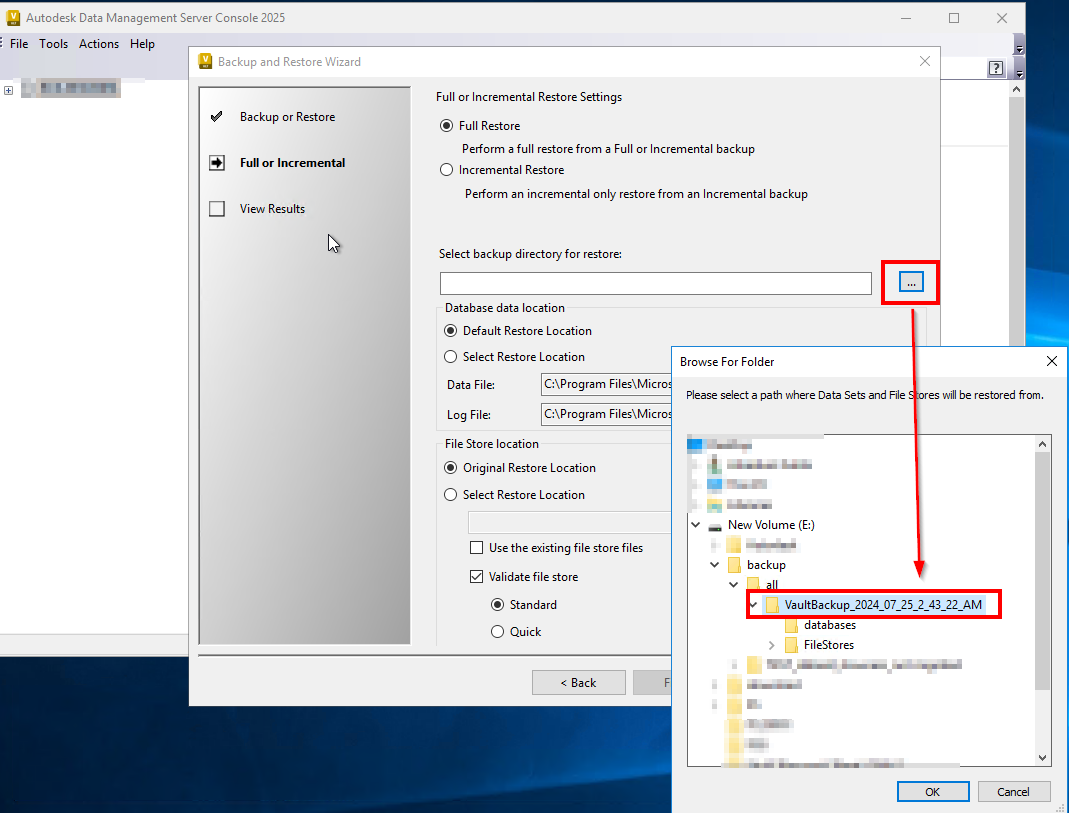Click the backup directory input field
The image size is (1069, 813).
(x=655, y=283)
